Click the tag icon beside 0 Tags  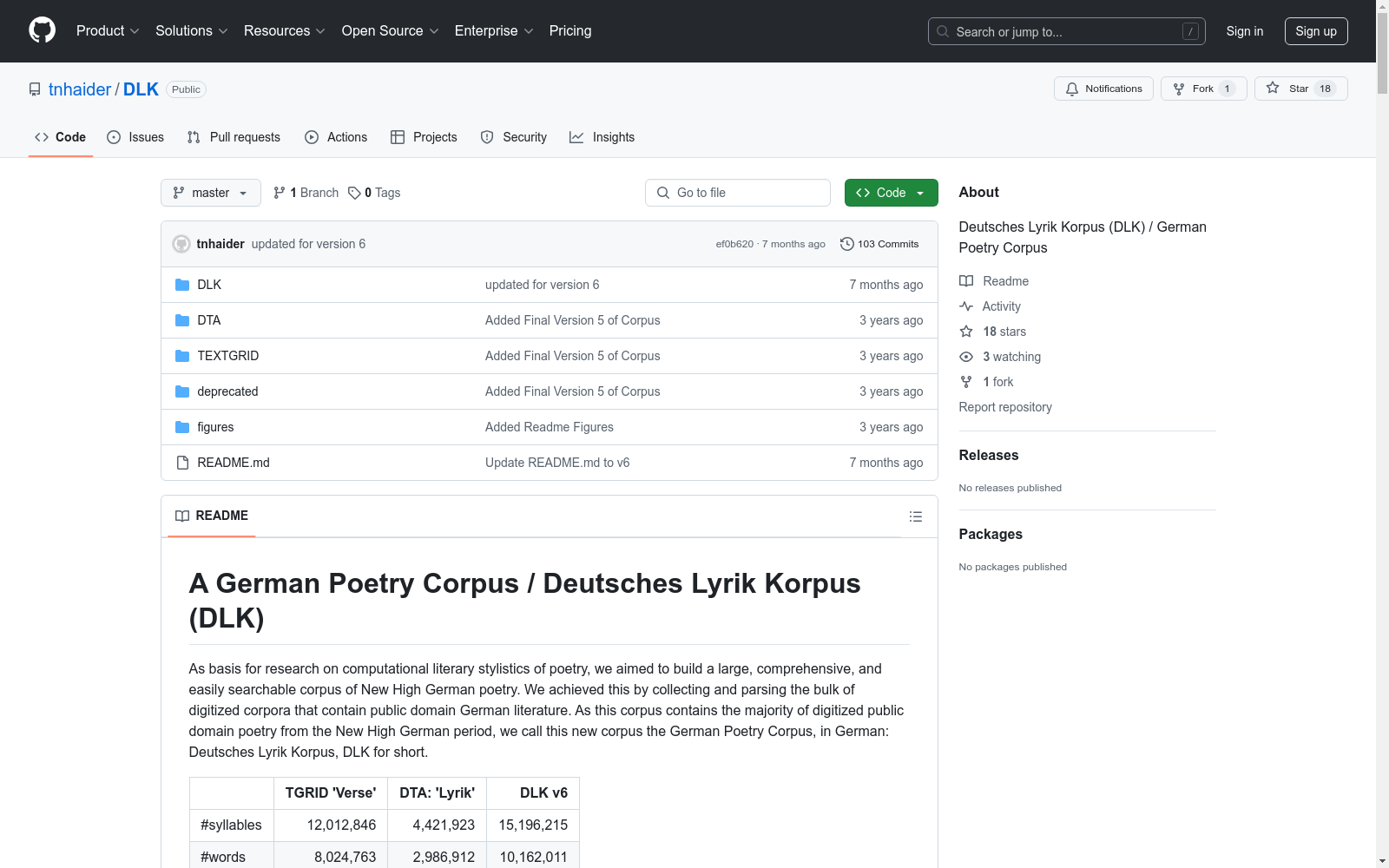click(x=354, y=193)
